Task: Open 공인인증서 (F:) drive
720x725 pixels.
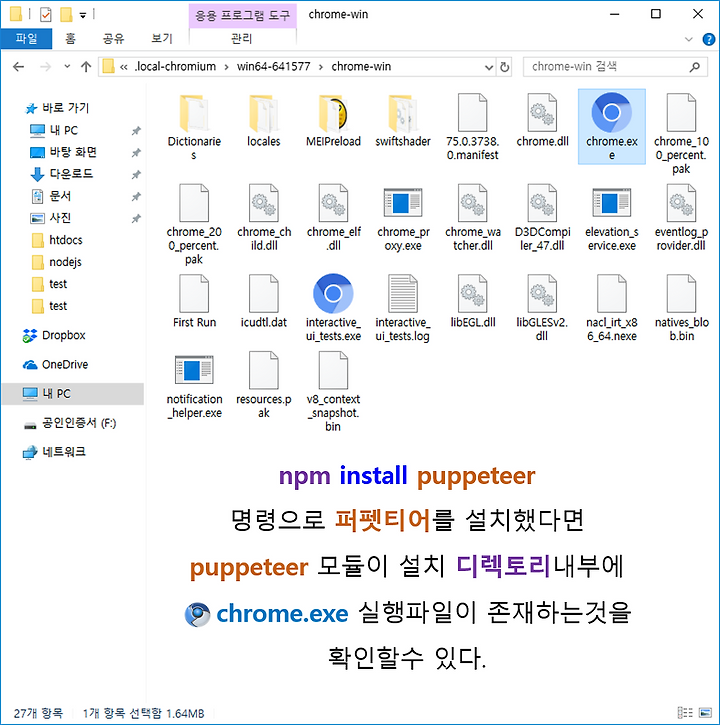Action: [x=79, y=423]
